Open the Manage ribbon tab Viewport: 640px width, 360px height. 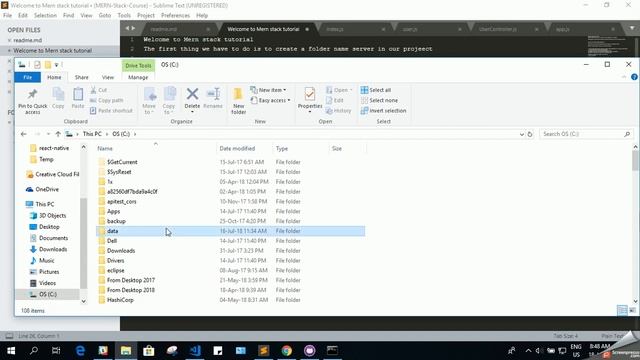point(138,77)
